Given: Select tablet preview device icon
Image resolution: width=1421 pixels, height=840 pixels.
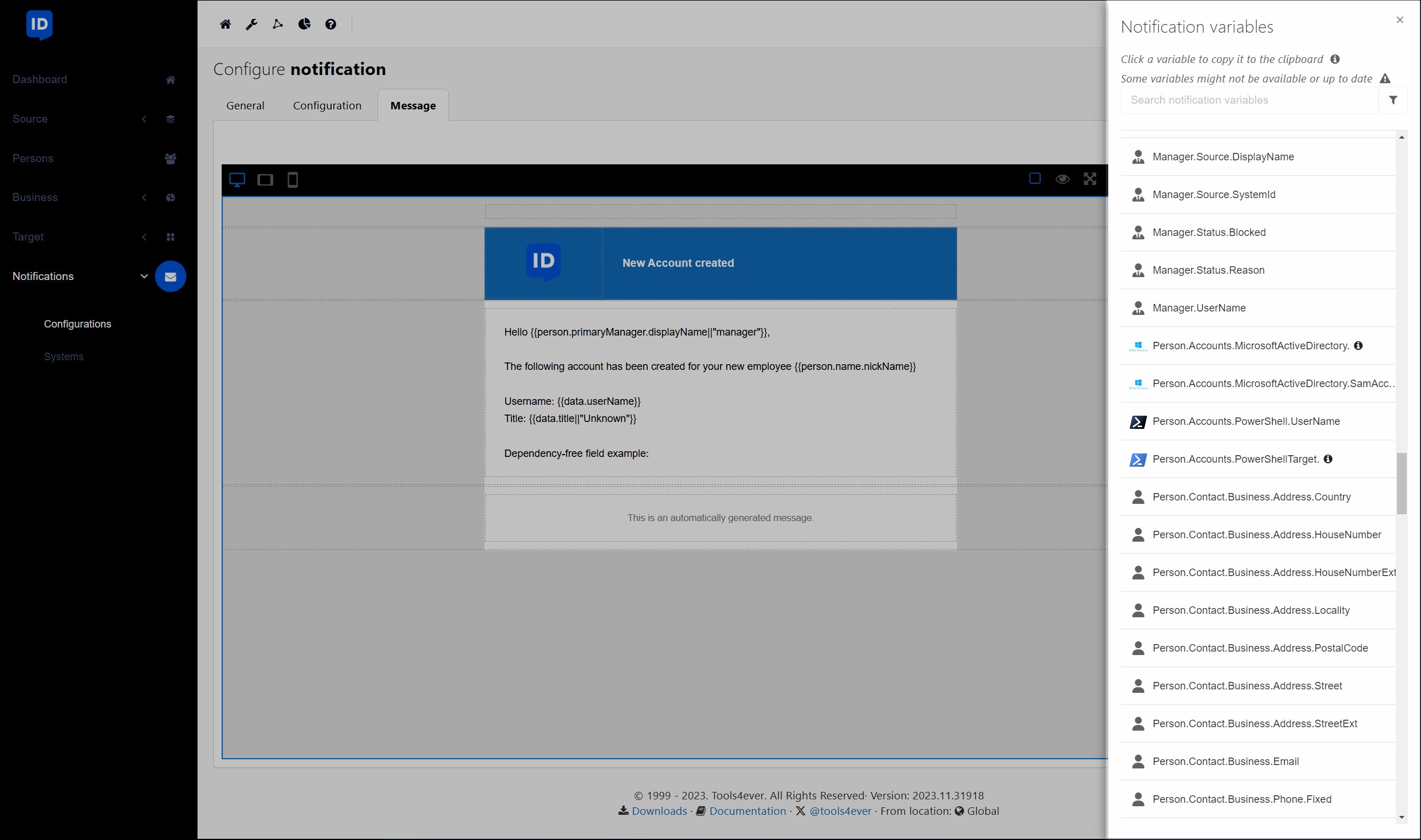Looking at the screenshot, I should coord(265,180).
